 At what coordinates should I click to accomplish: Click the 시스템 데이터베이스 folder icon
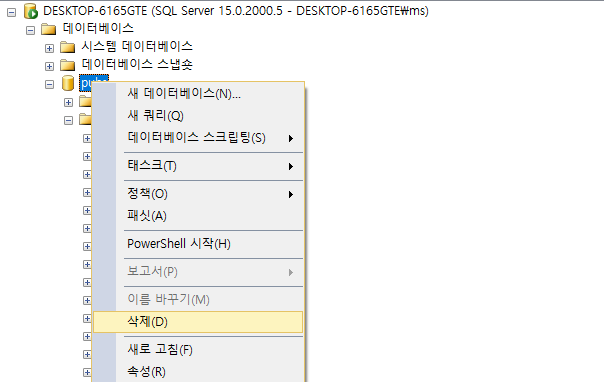[x=67, y=47]
